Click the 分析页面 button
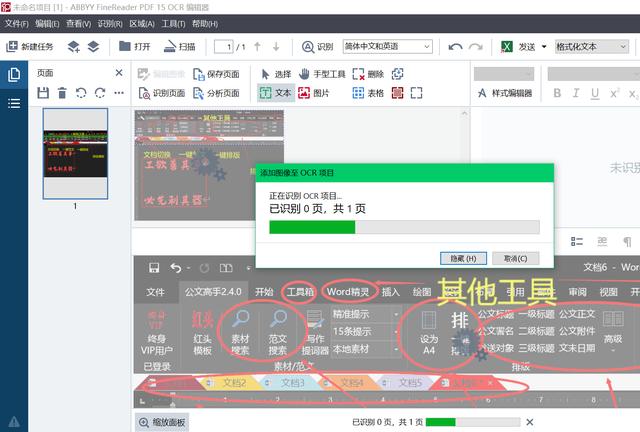The image size is (640, 432). [216, 93]
